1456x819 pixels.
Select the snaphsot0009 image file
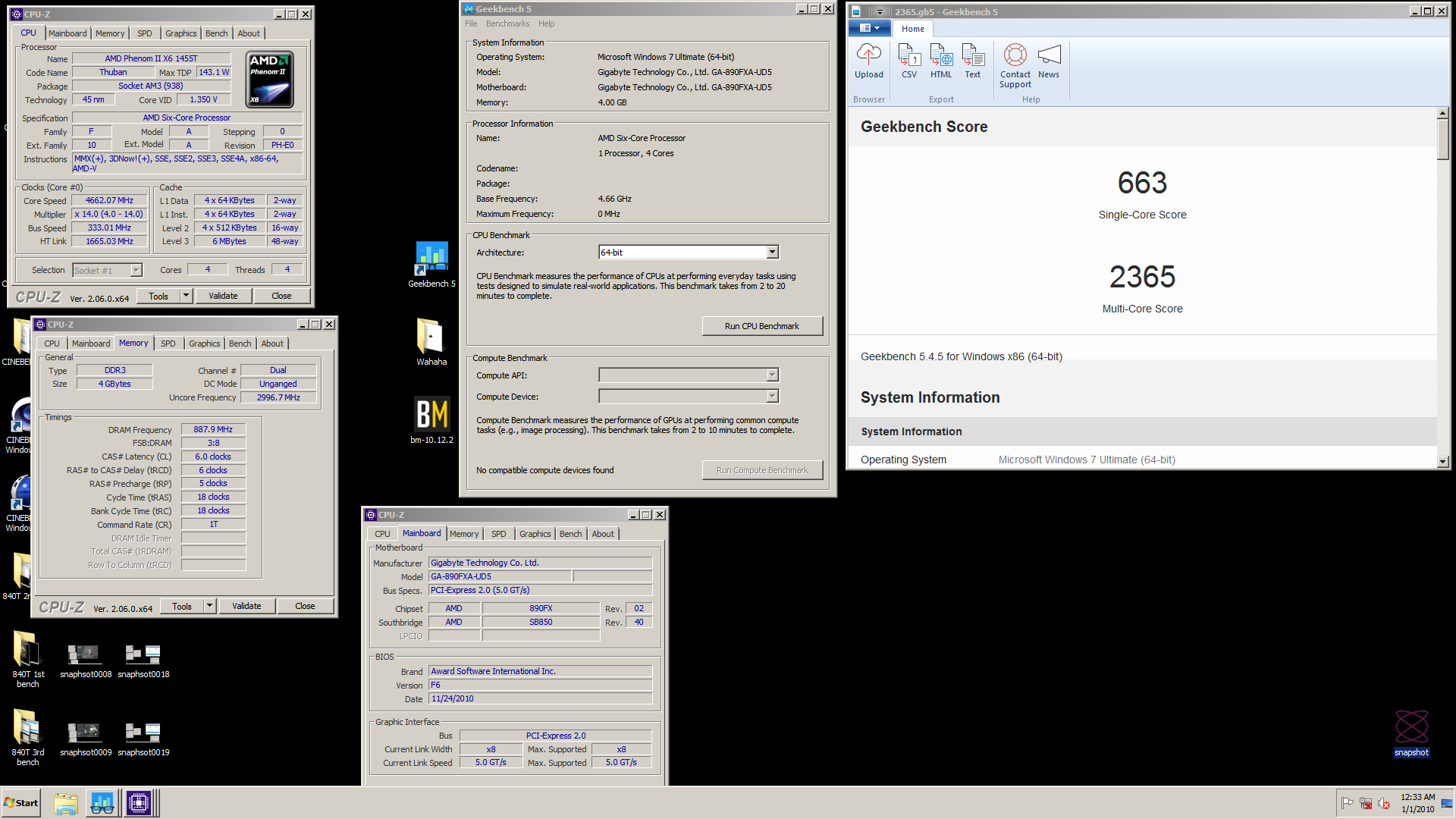86,739
